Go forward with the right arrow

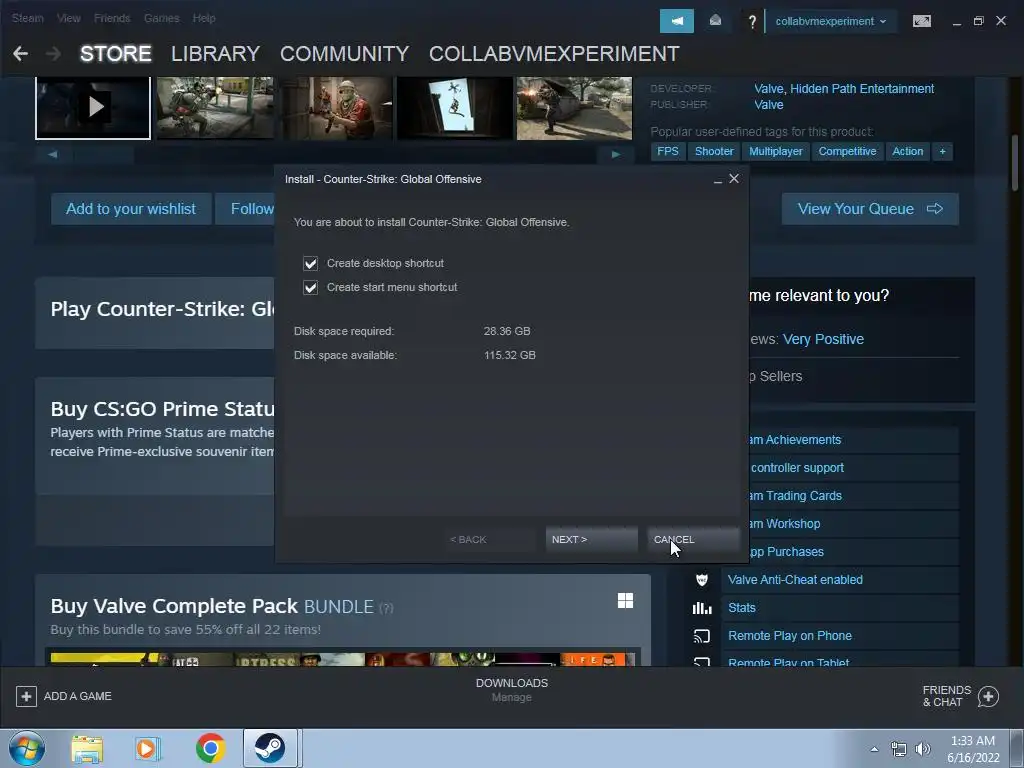[54, 54]
